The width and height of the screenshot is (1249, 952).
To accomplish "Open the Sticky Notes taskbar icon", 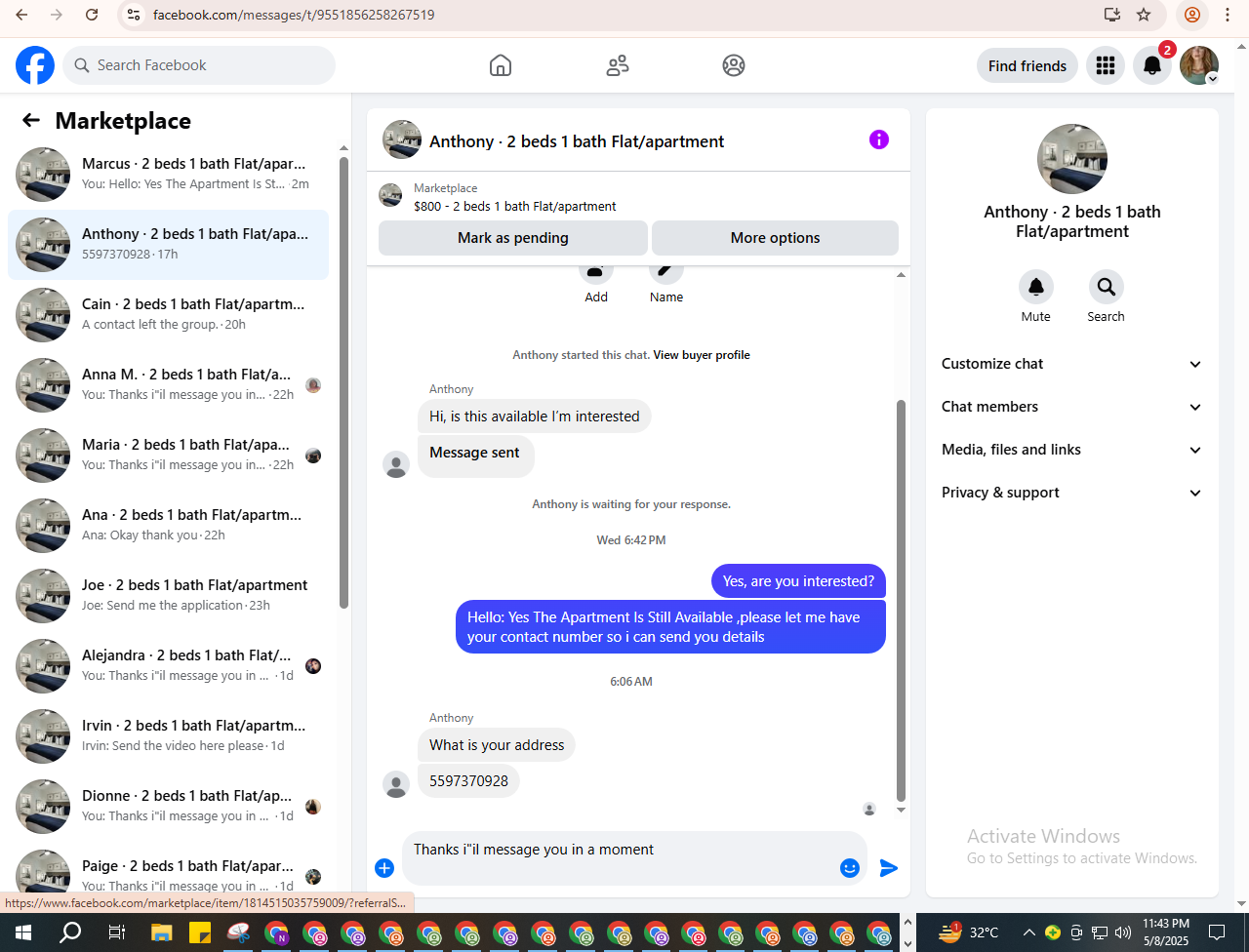I will (x=200, y=932).
